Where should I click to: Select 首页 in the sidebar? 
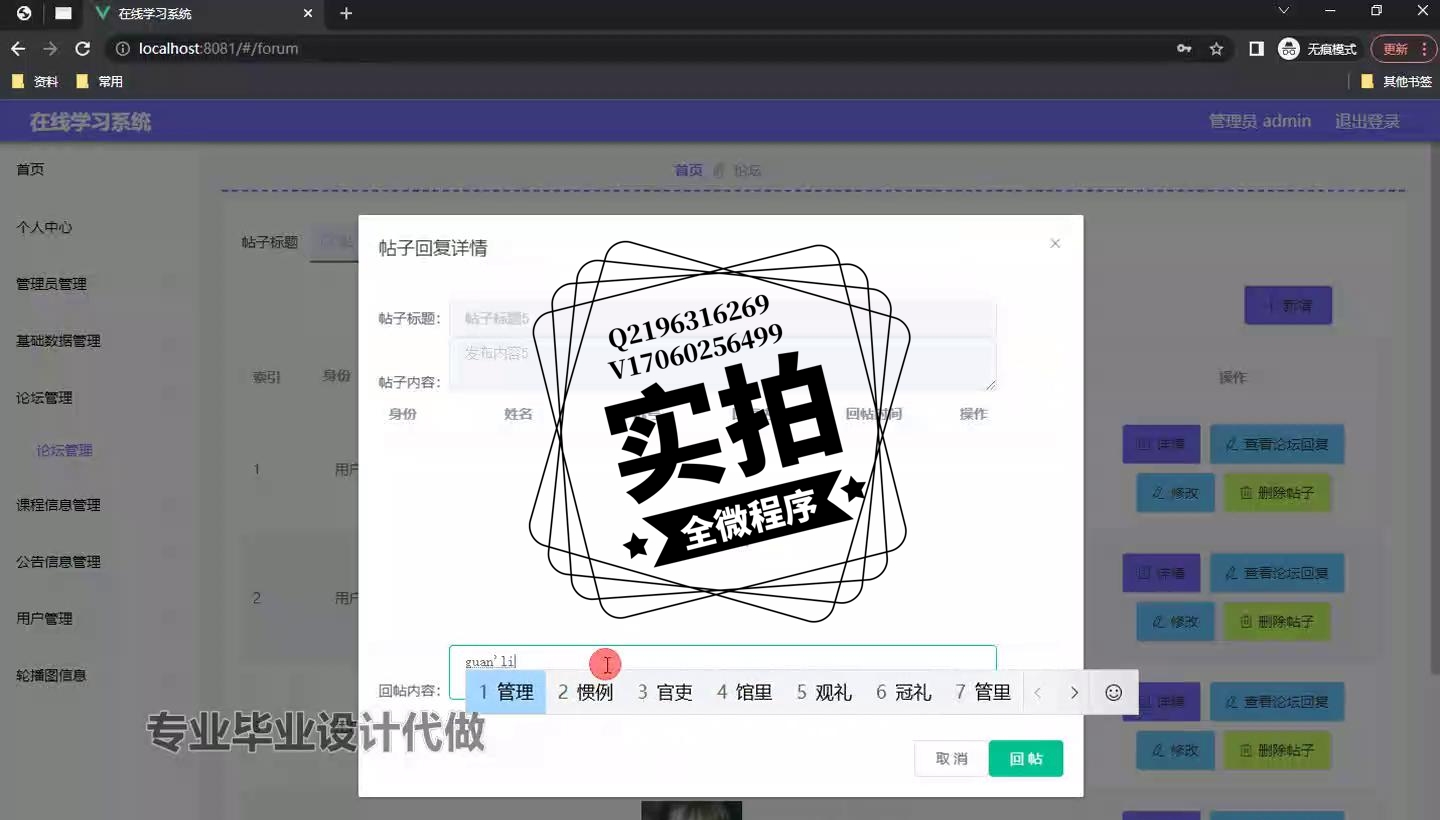point(30,170)
